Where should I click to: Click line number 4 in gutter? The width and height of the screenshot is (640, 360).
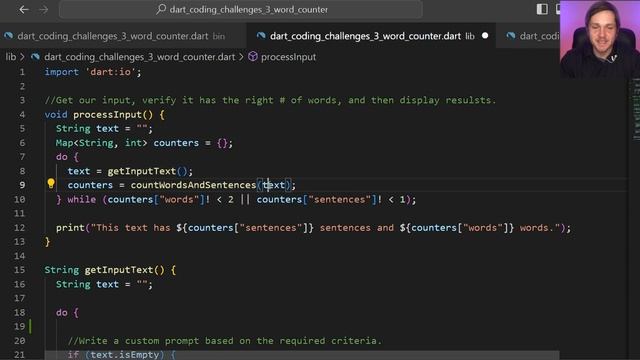(22, 114)
